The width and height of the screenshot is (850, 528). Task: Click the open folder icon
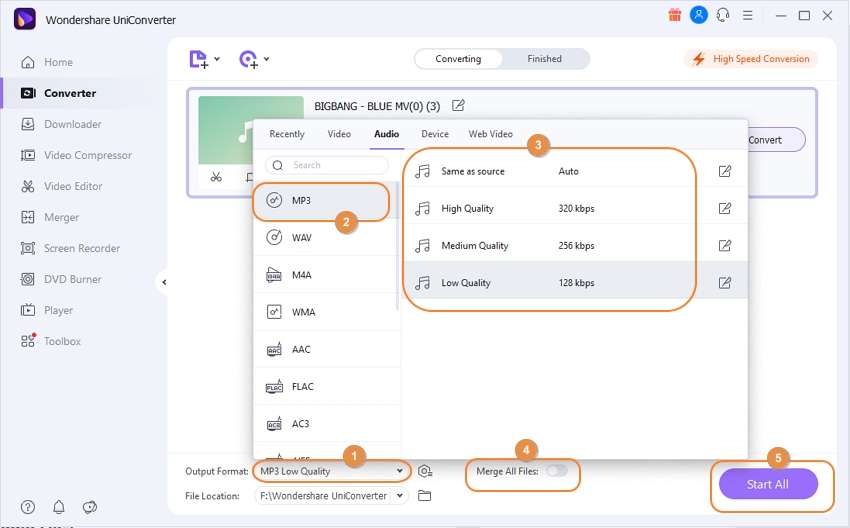[x=424, y=495]
